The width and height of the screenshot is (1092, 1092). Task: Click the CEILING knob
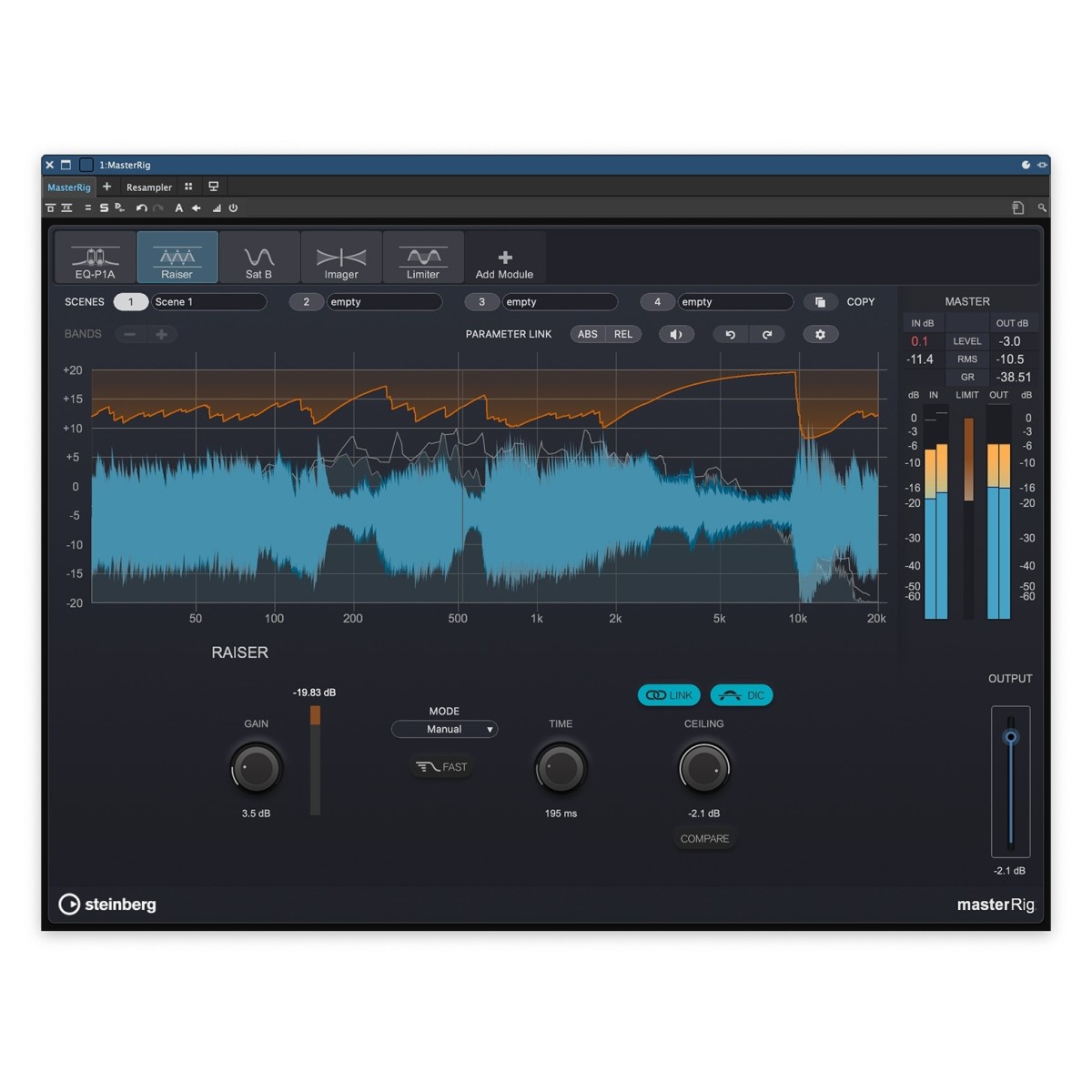tap(704, 769)
